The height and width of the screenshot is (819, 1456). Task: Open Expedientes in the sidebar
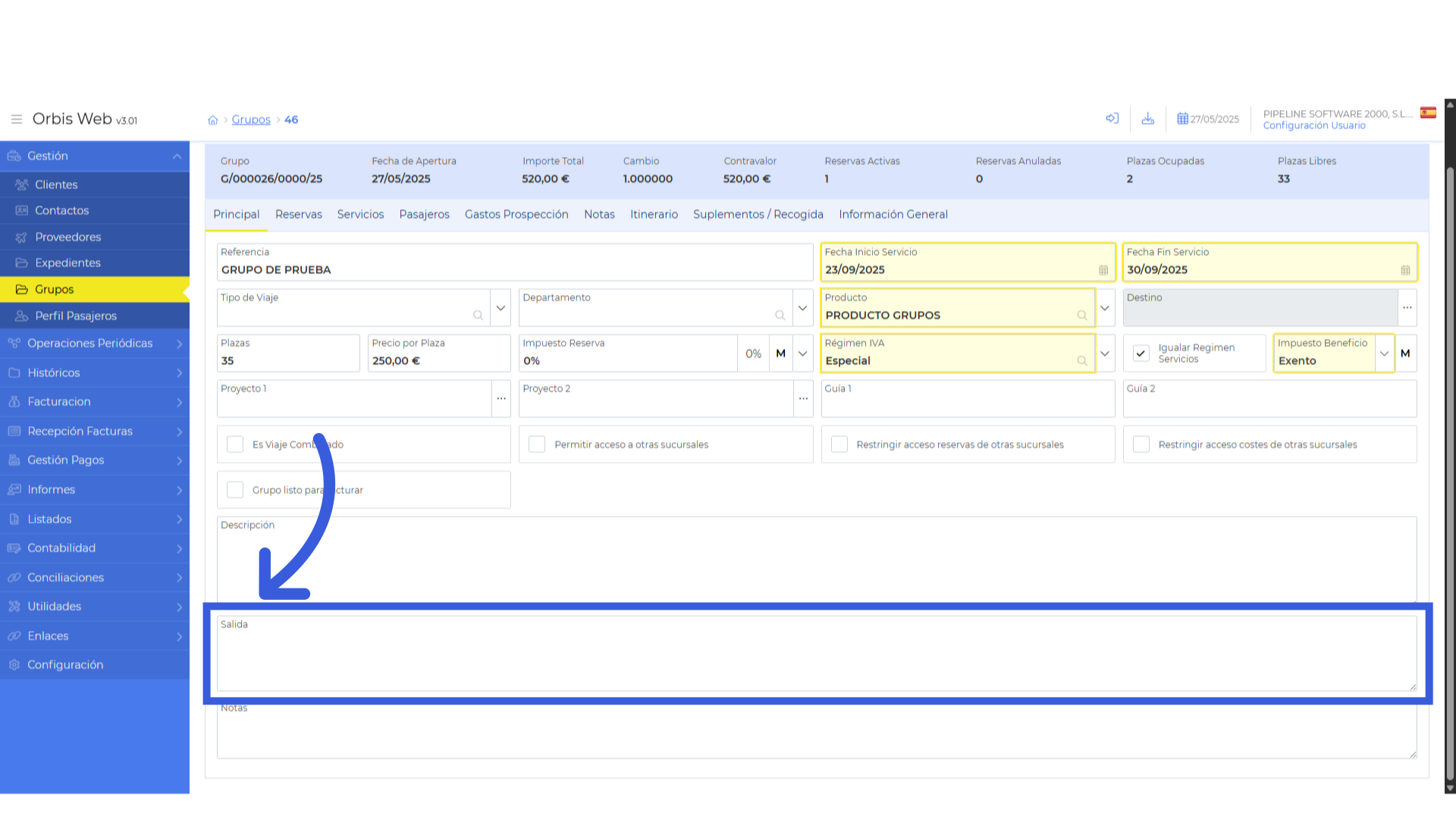[95, 262]
